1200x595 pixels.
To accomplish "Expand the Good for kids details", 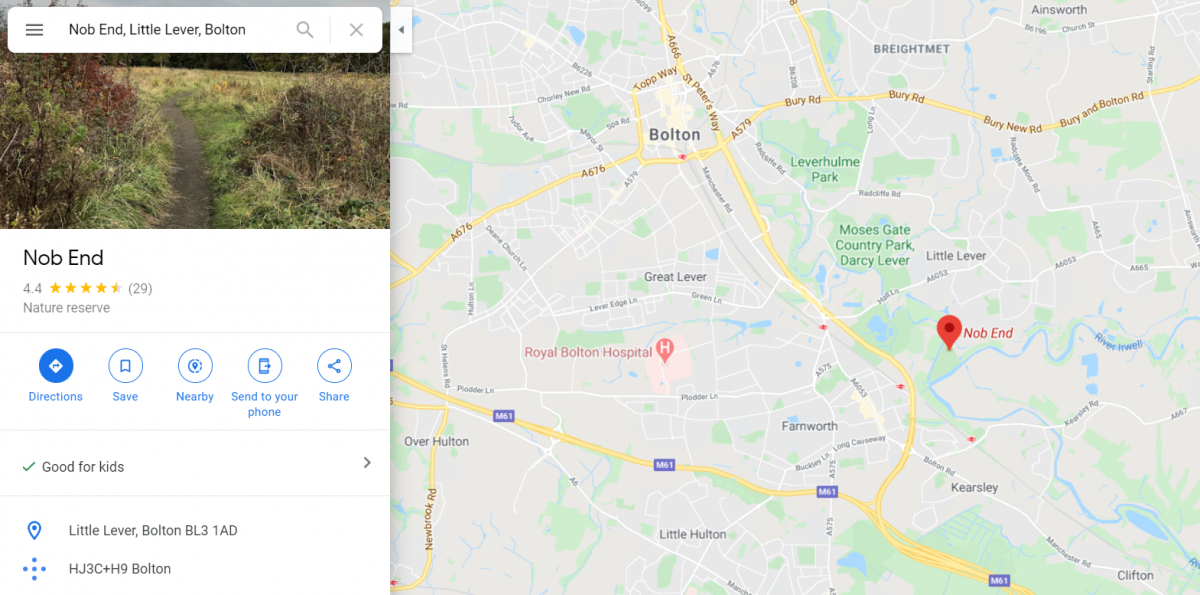I will (x=367, y=463).
